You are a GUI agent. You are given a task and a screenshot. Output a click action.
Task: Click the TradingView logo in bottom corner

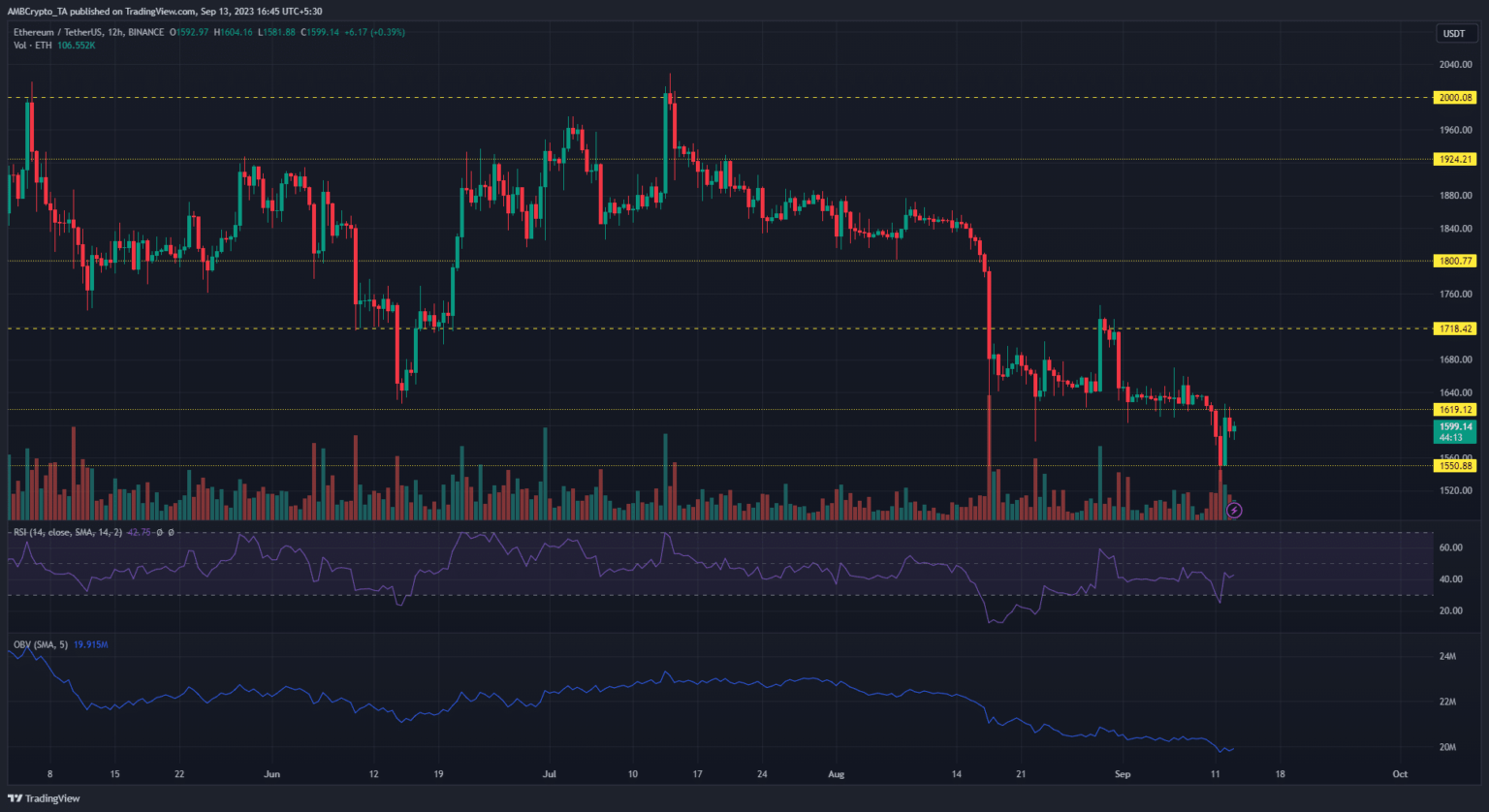click(47, 798)
